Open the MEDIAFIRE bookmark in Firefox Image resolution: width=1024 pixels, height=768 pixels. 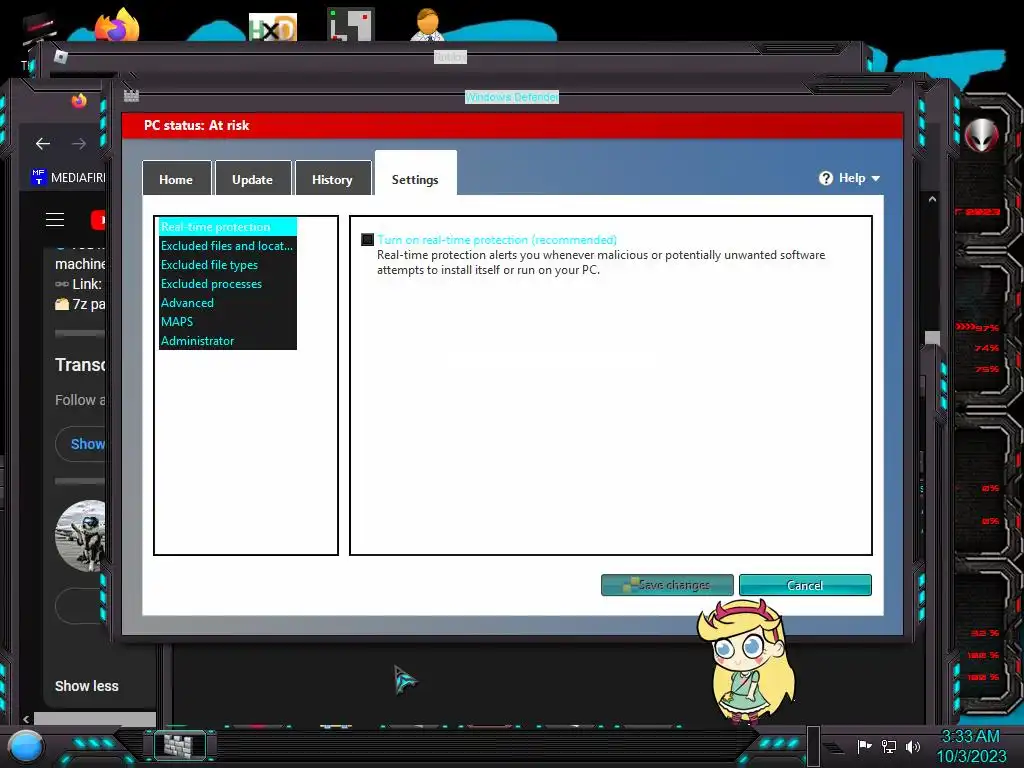[x=68, y=177]
